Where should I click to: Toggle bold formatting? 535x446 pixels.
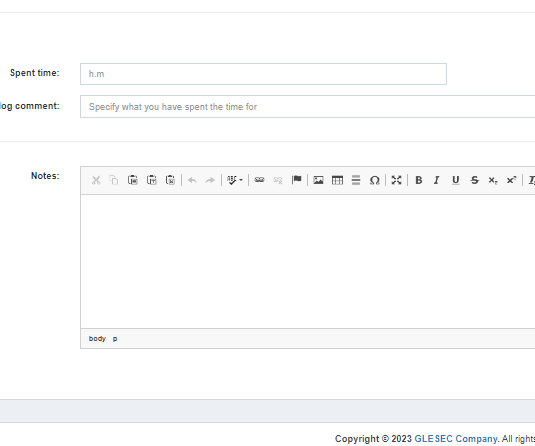pyautogui.click(x=418, y=180)
